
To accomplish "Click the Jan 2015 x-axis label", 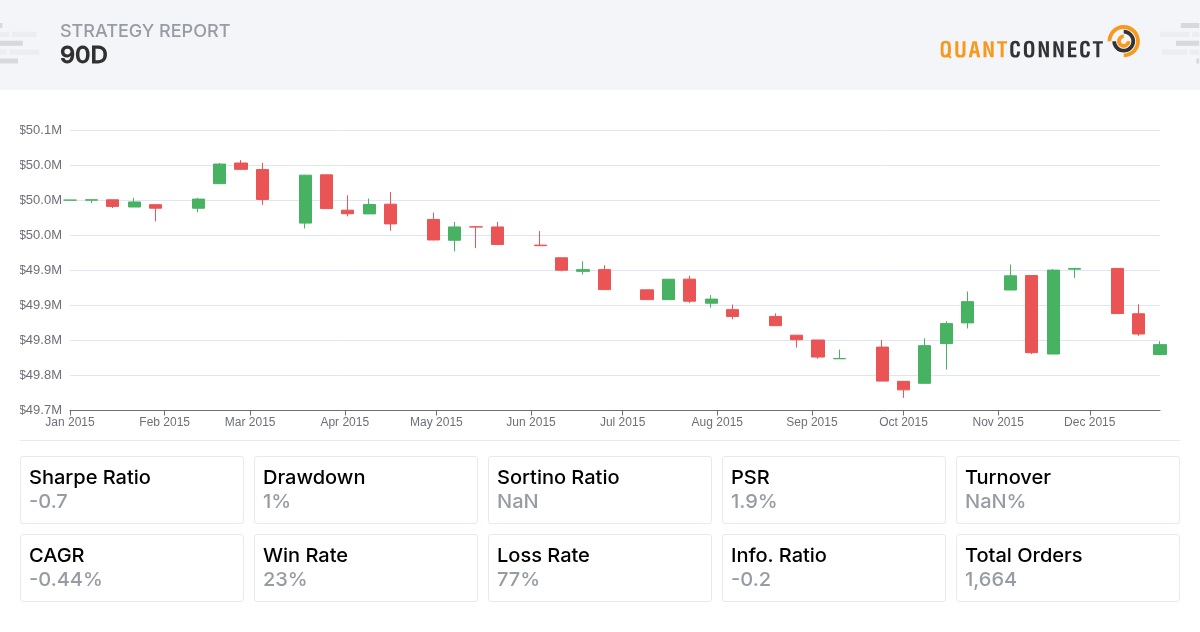I will coord(70,422).
